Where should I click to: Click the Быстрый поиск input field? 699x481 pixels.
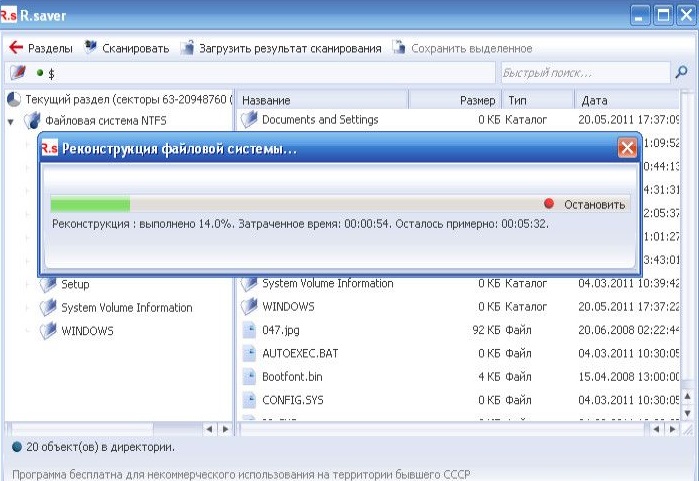coord(585,72)
